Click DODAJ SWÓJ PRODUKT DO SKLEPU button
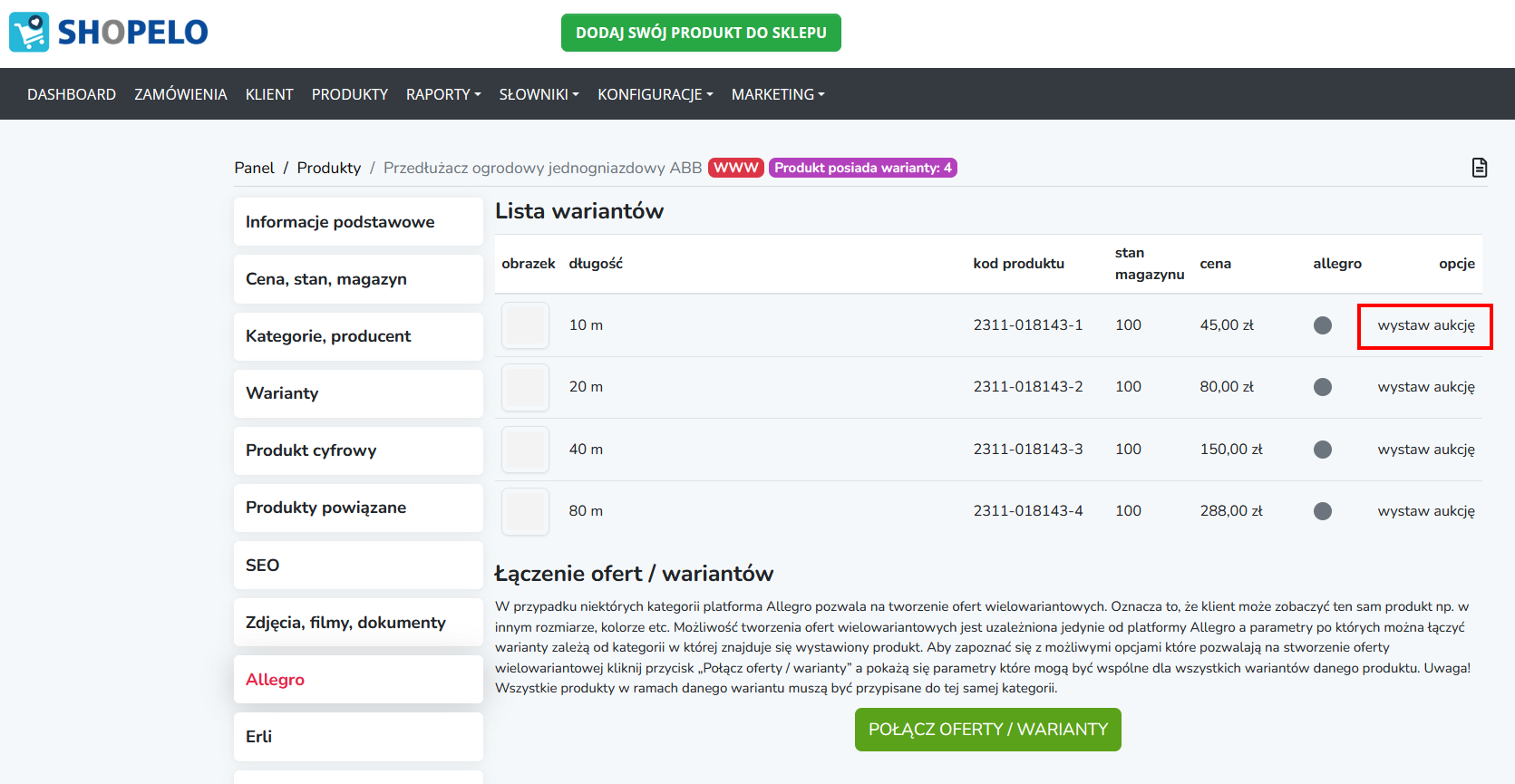Image resolution: width=1515 pixels, height=784 pixels. [x=701, y=33]
